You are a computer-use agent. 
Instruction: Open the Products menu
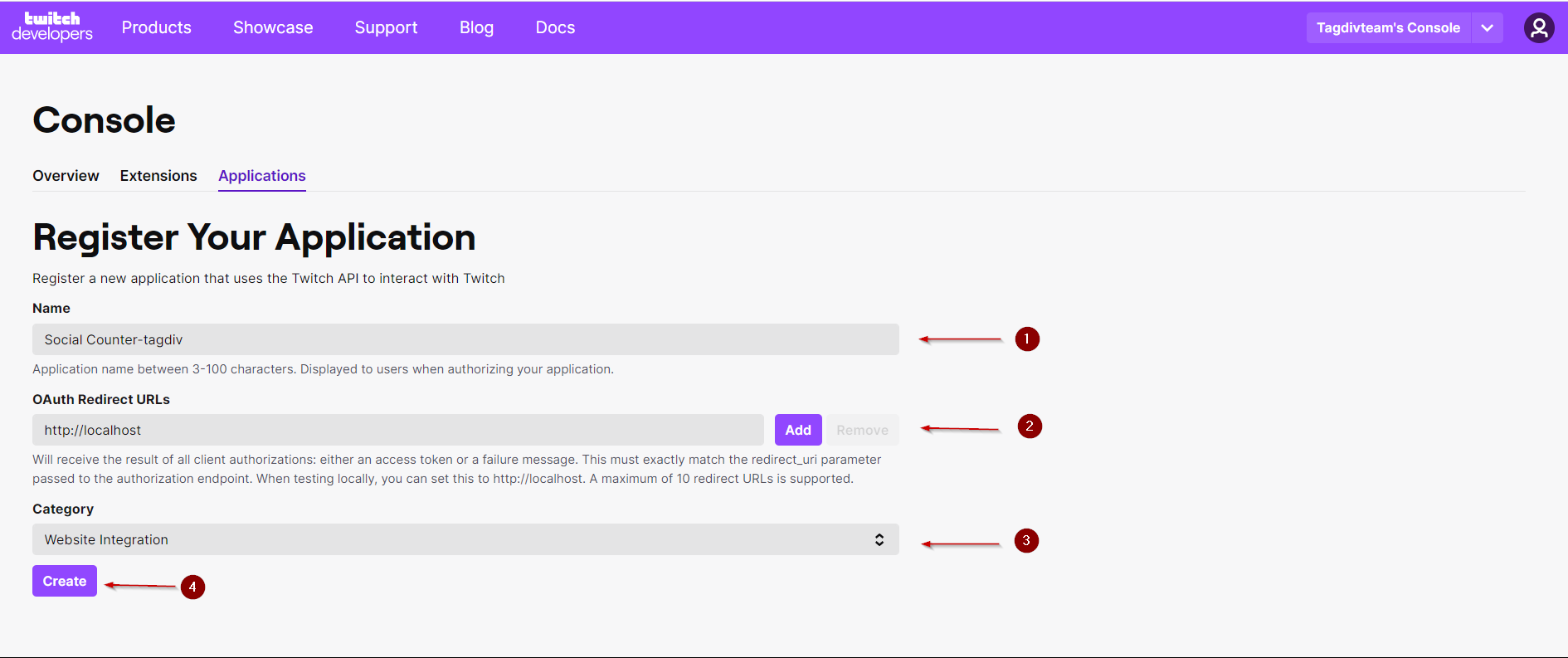tap(157, 27)
